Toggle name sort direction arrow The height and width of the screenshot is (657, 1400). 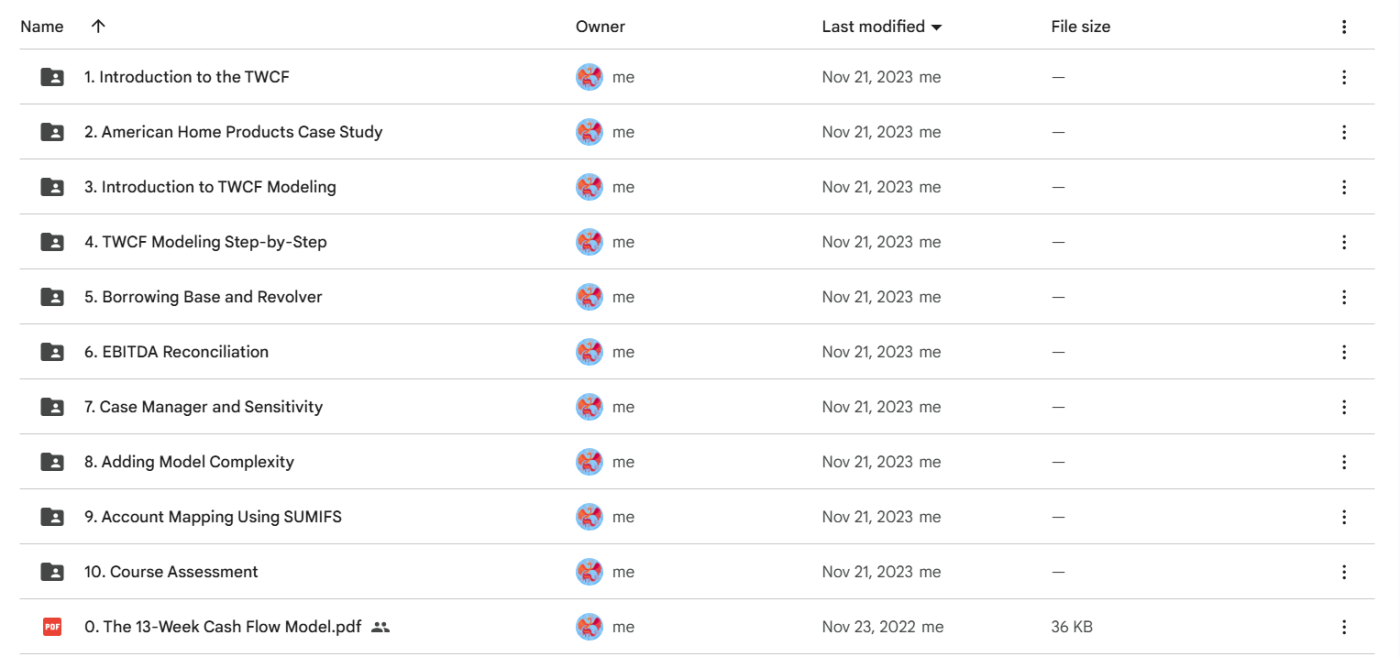98,27
